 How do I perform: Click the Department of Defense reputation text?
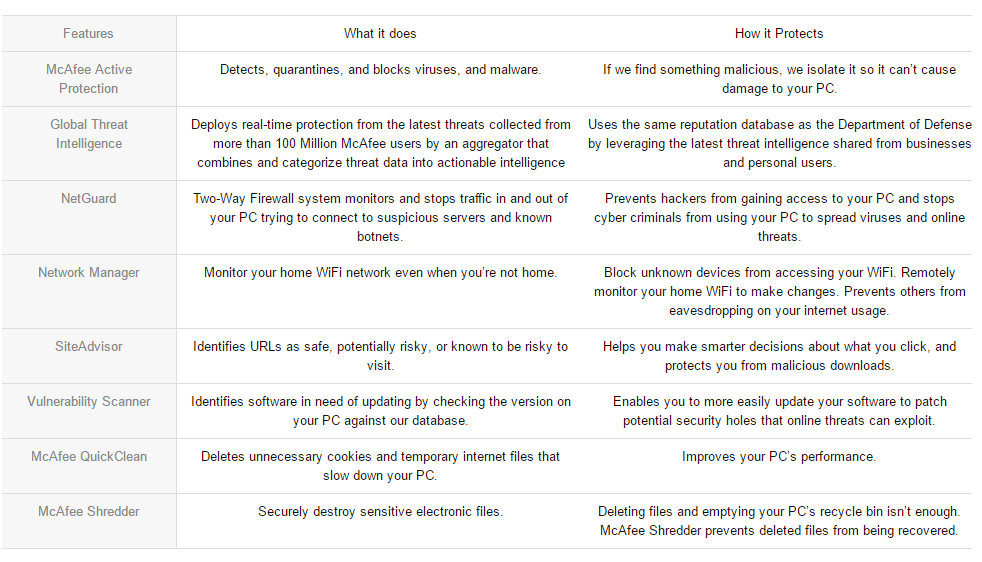click(x=779, y=143)
